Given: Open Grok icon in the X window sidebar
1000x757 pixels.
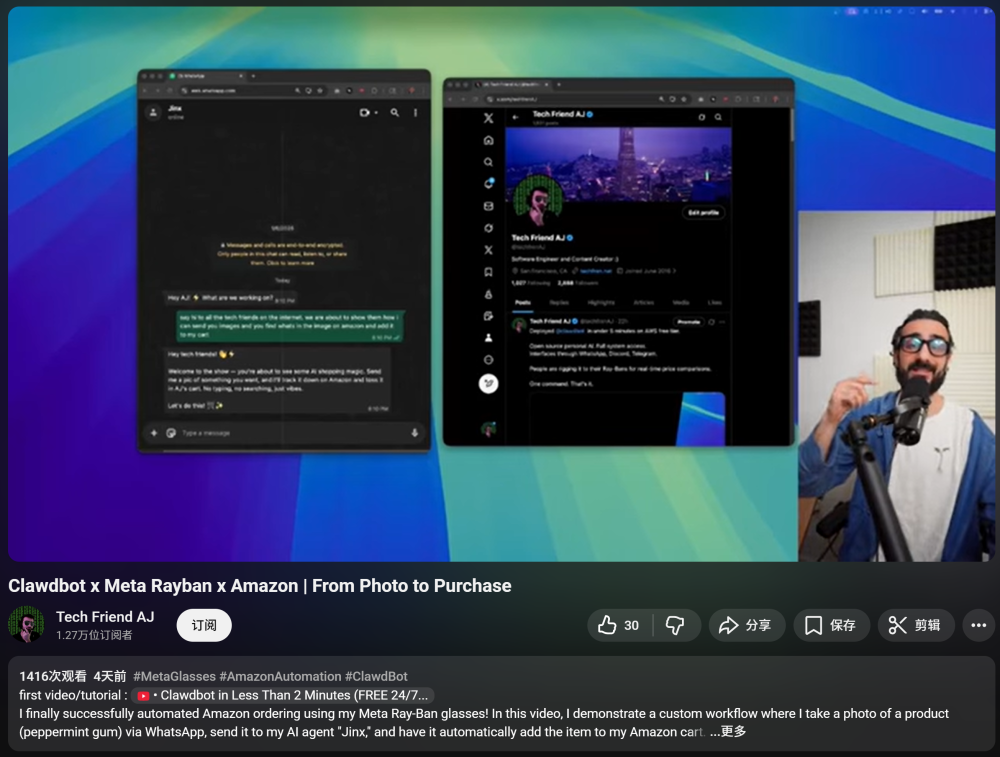Looking at the screenshot, I should [x=489, y=228].
